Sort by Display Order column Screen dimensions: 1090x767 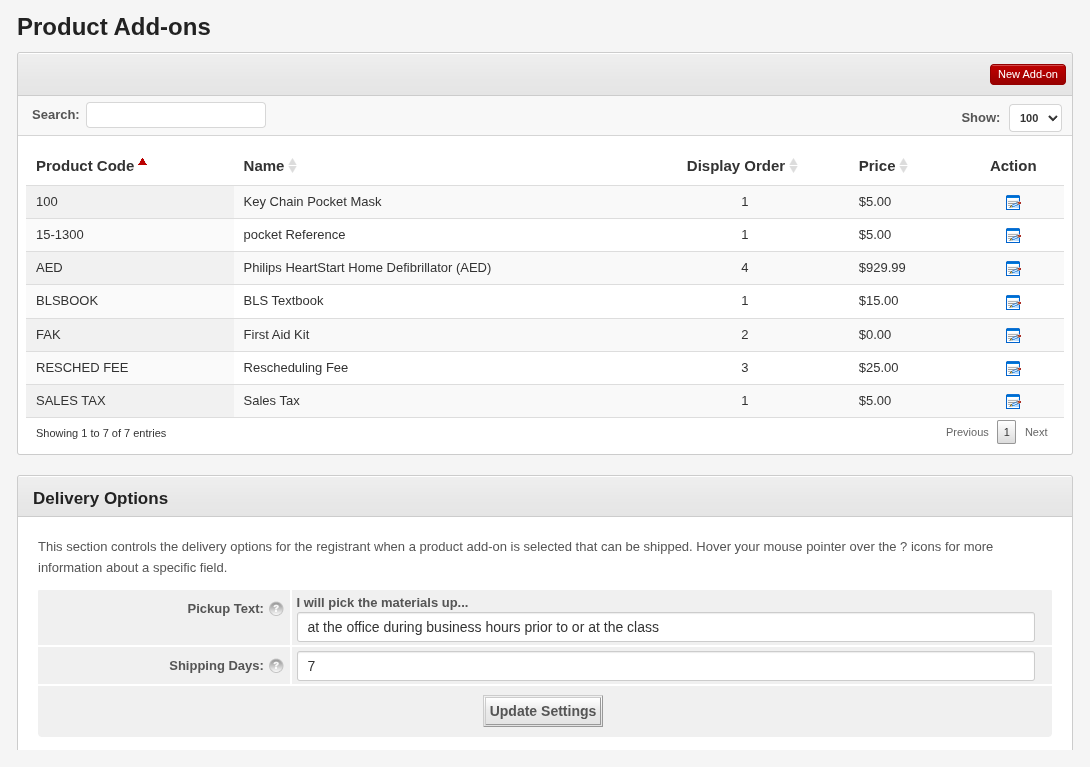click(x=736, y=166)
